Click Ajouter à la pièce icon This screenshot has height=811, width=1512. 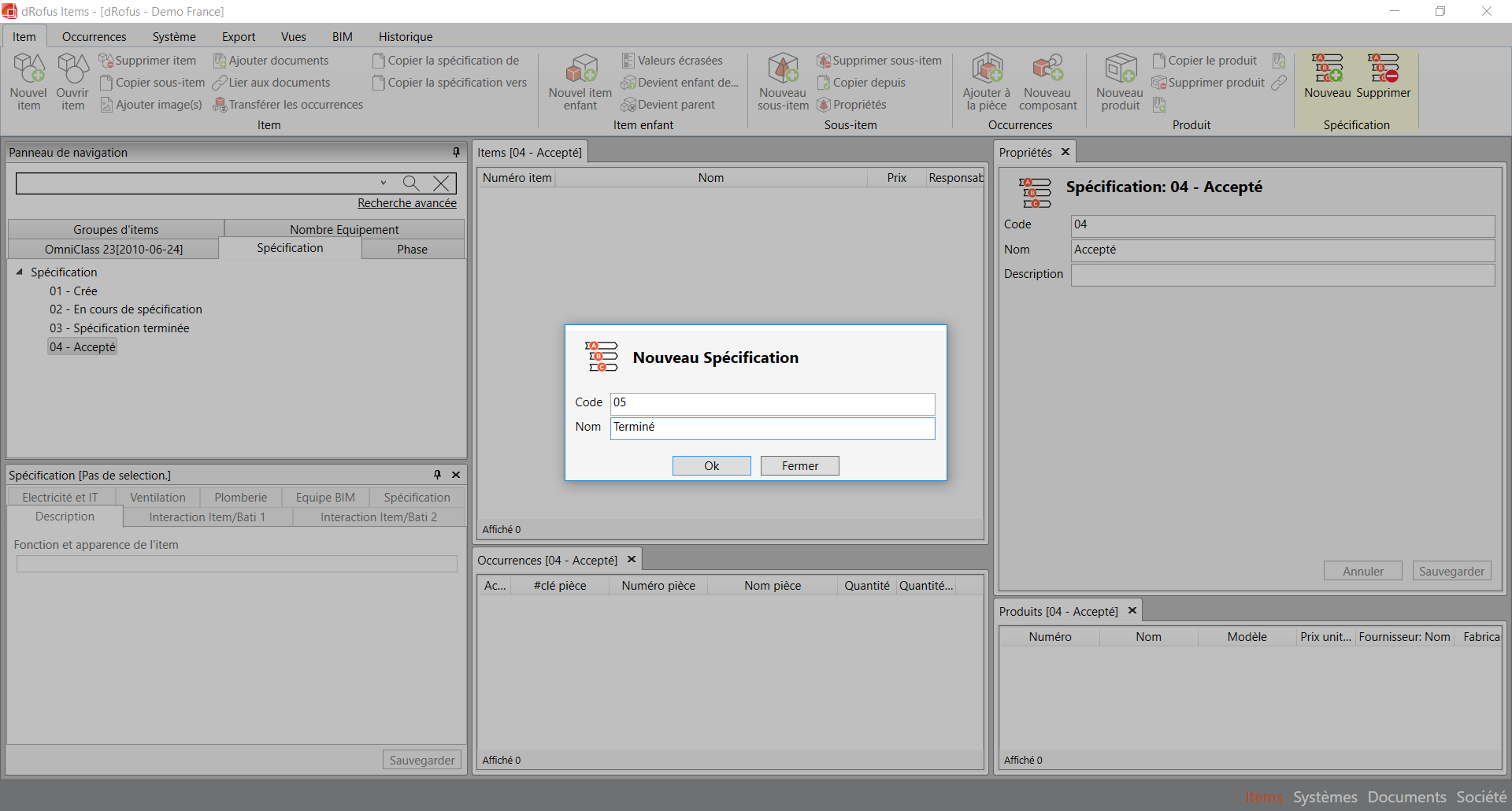[986, 69]
